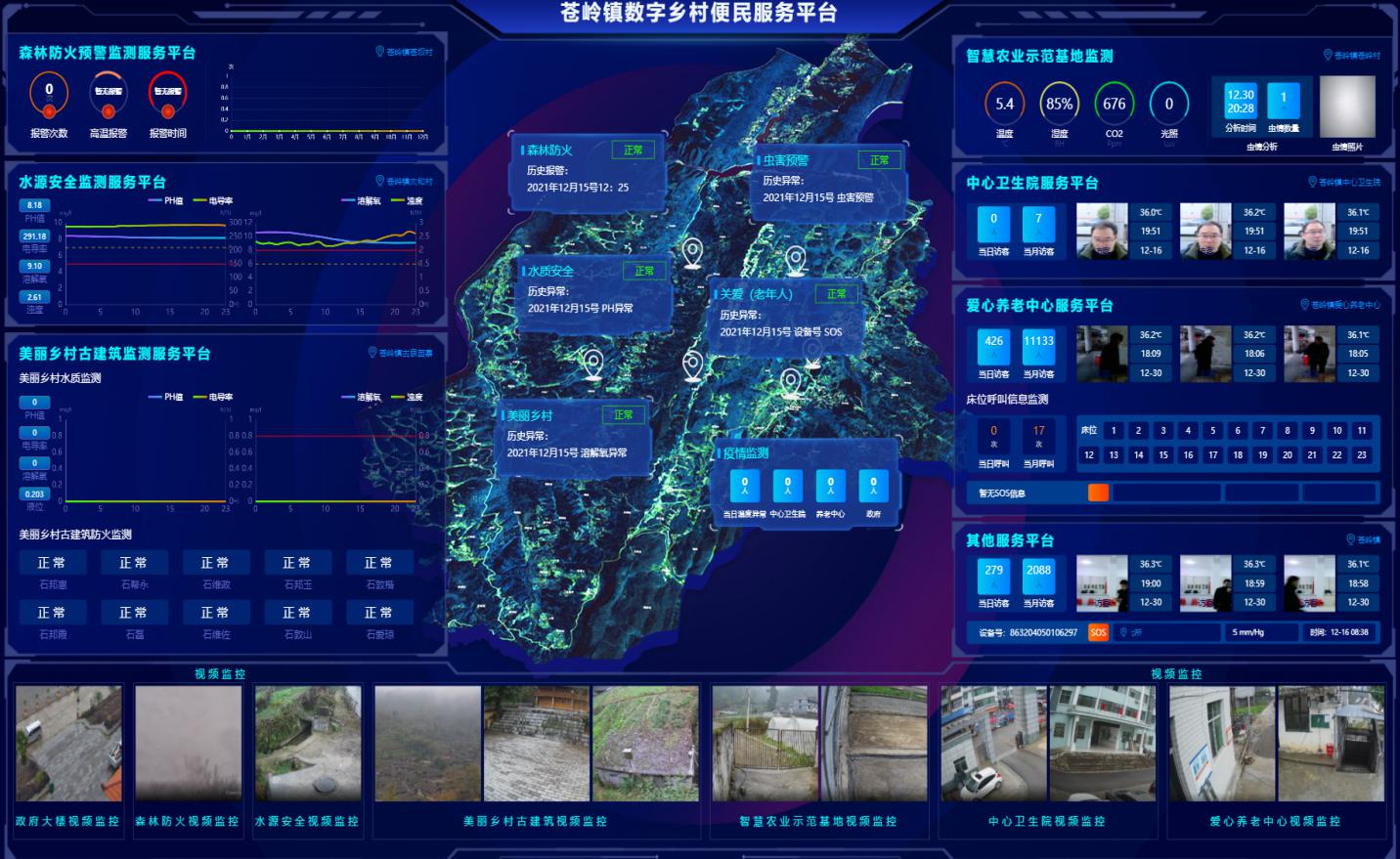Viewport: 1400px width, 859px height.
Task: Click the CO2 circular gauge showing 676
Action: [1114, 104]
